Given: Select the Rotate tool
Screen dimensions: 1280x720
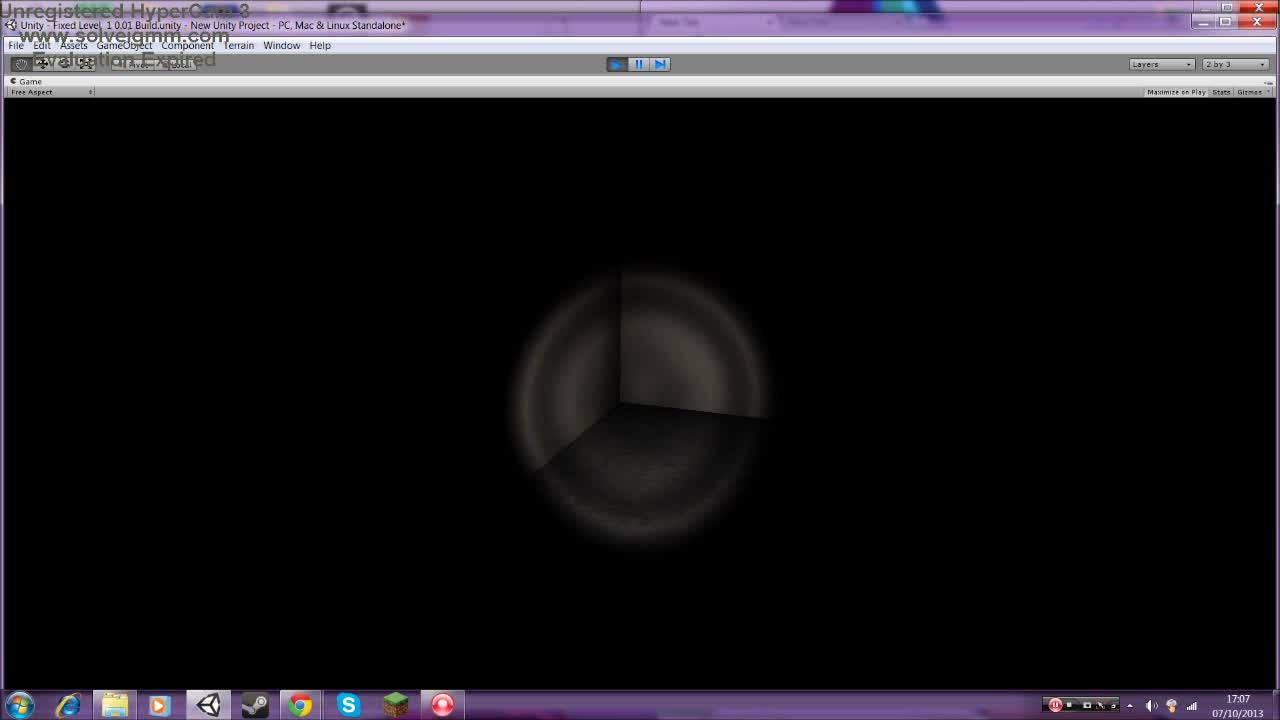Looking at the screenshot, I should coord(64,62).
